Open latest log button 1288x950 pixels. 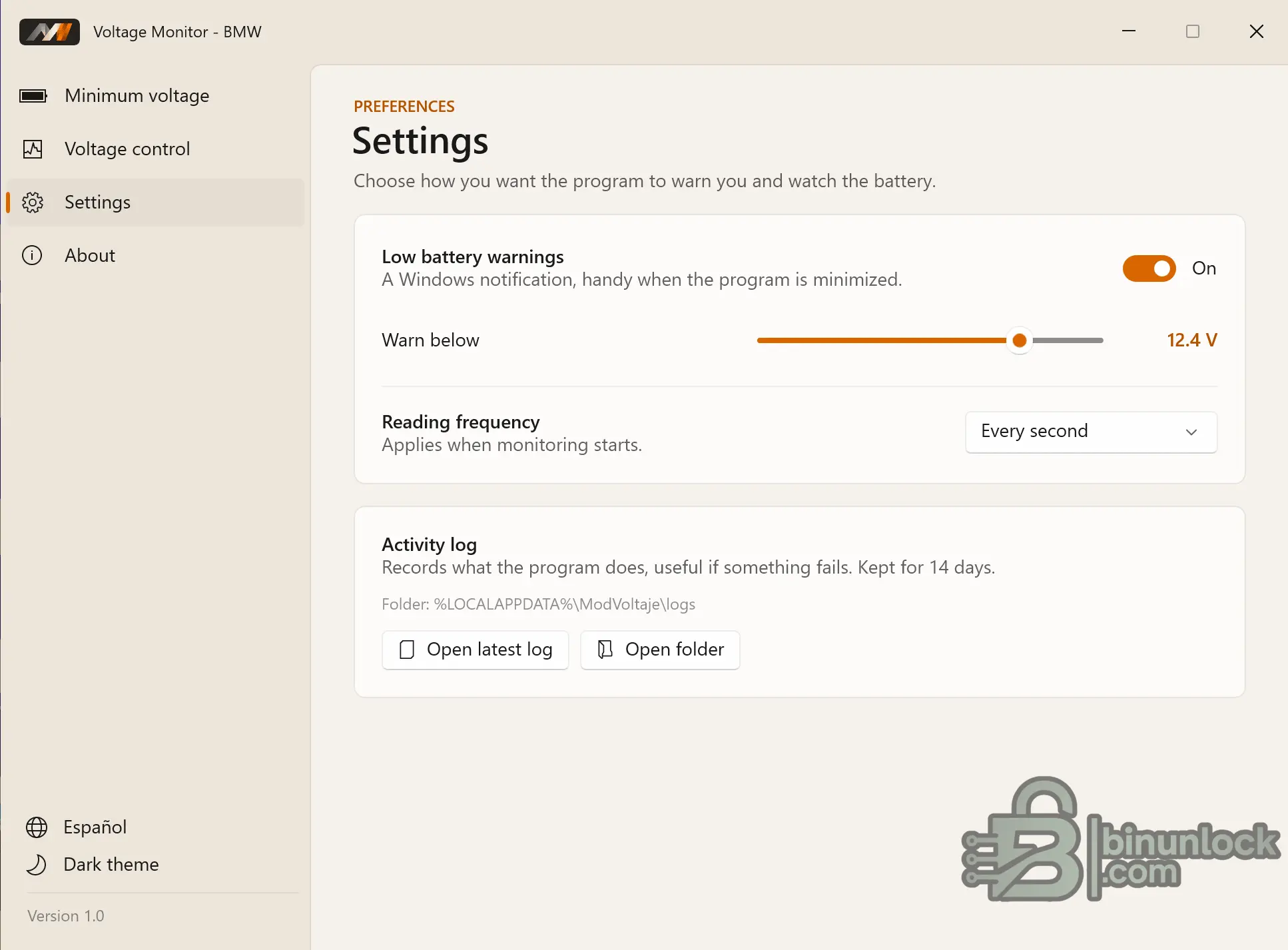click(476, 650)
